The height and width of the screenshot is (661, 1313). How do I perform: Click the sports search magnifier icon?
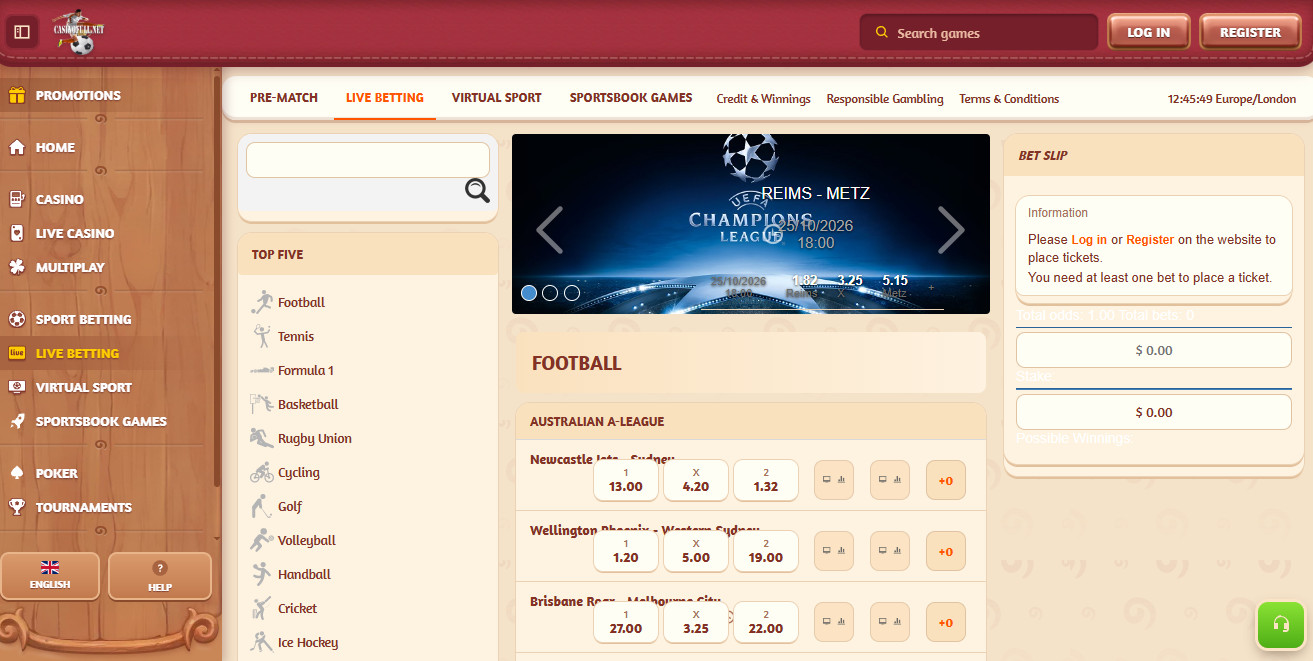(477, 191)
